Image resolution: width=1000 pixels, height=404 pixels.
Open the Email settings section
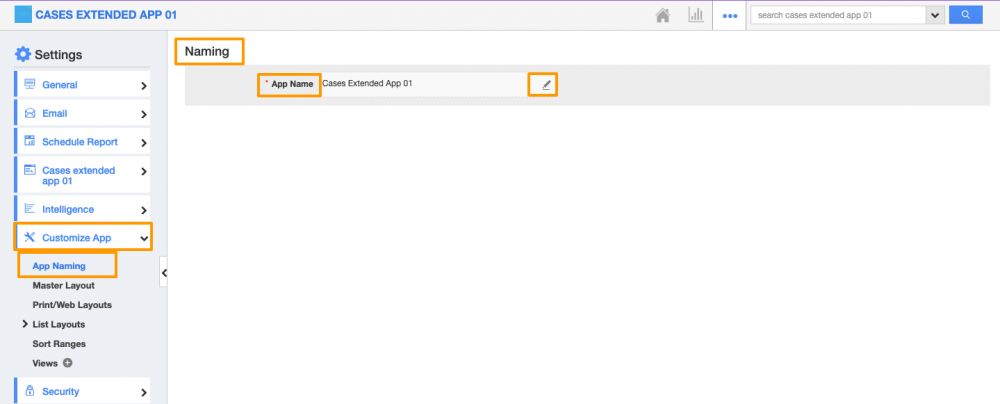coord(82,114)
